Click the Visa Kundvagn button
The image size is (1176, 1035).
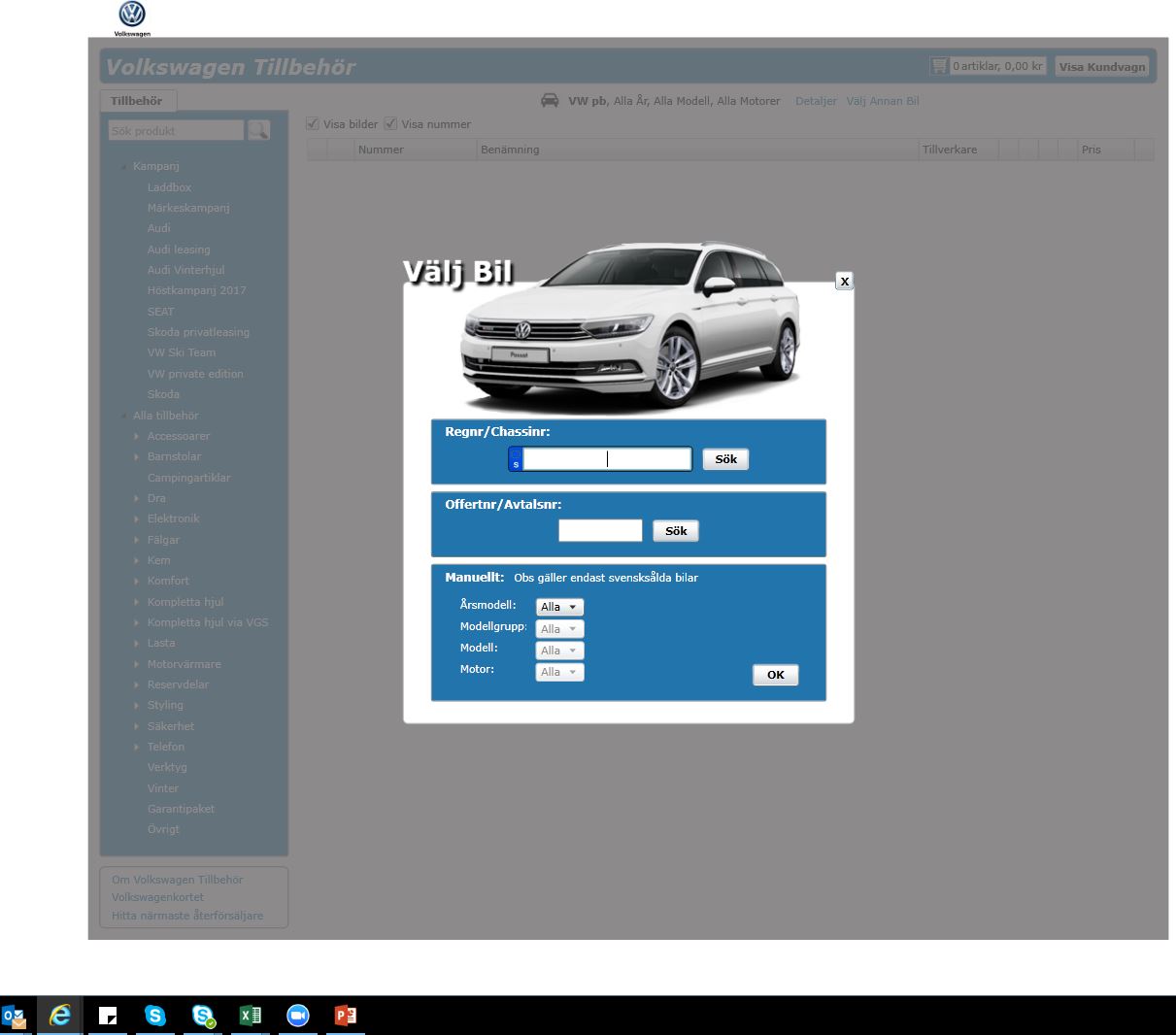(1101, 67)
